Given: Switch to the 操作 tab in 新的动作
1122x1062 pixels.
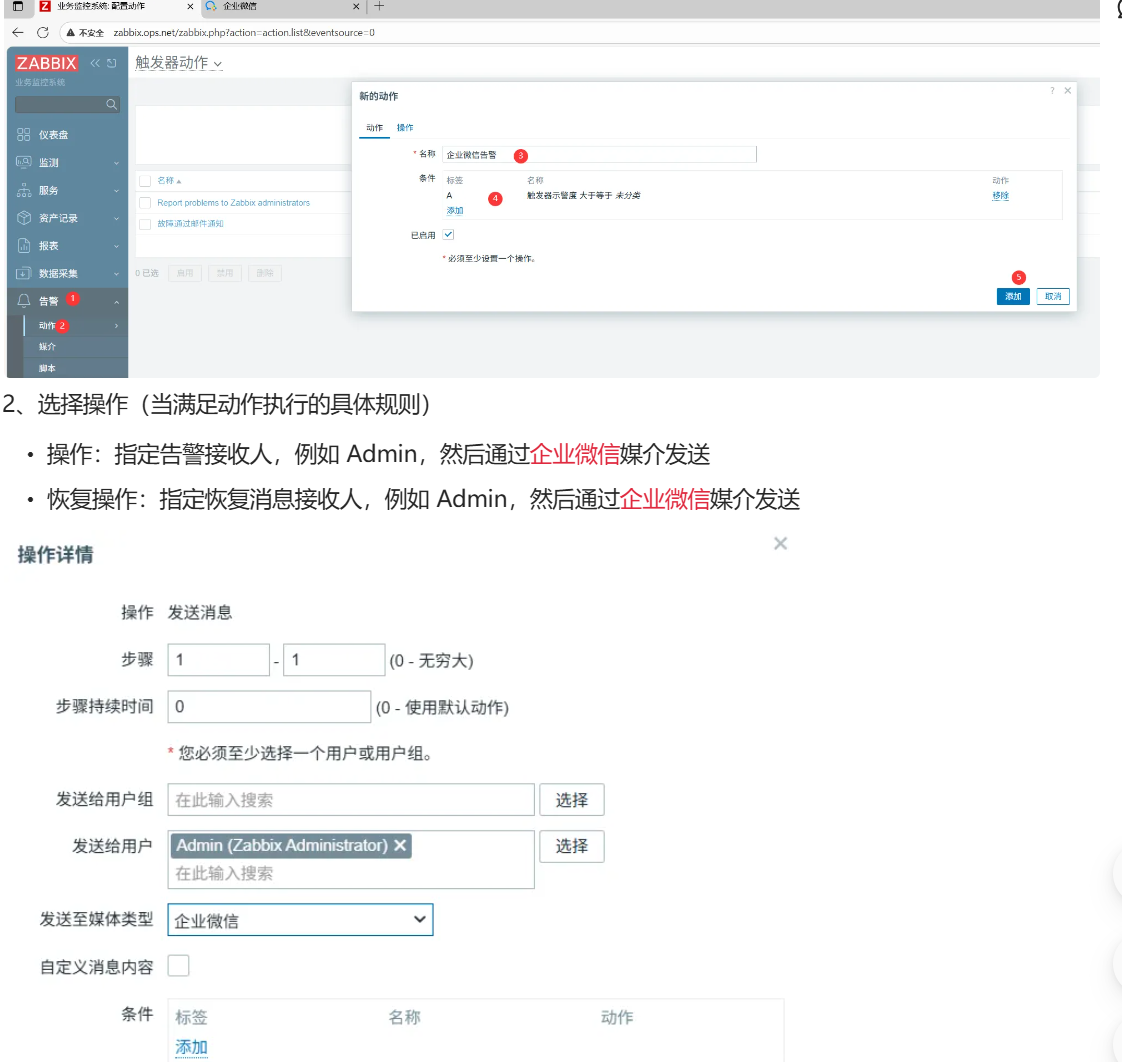Looking at the screenshot, I should click(x=405, y=128).
